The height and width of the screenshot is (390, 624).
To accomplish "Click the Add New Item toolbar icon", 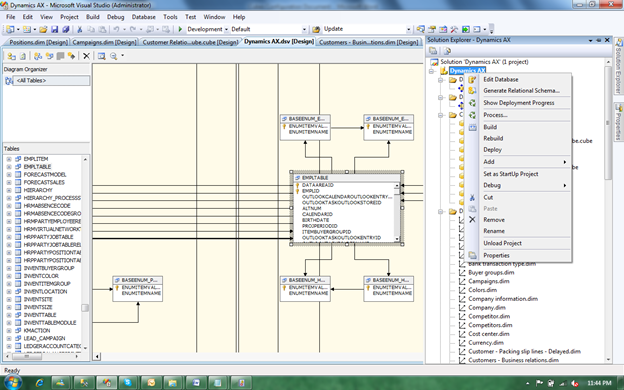I will pos(27,29).
